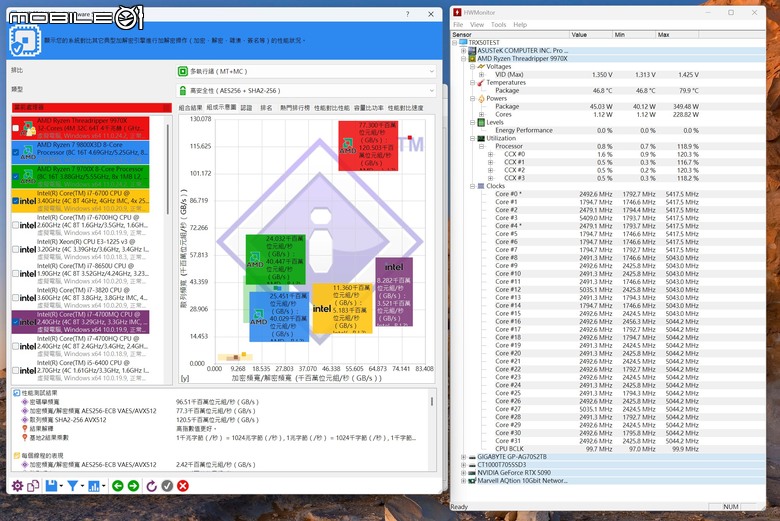Expand the GIGABYTE GP-AG70S2TB node
Viewport: 780px width, 521px height.
(464, 457)
